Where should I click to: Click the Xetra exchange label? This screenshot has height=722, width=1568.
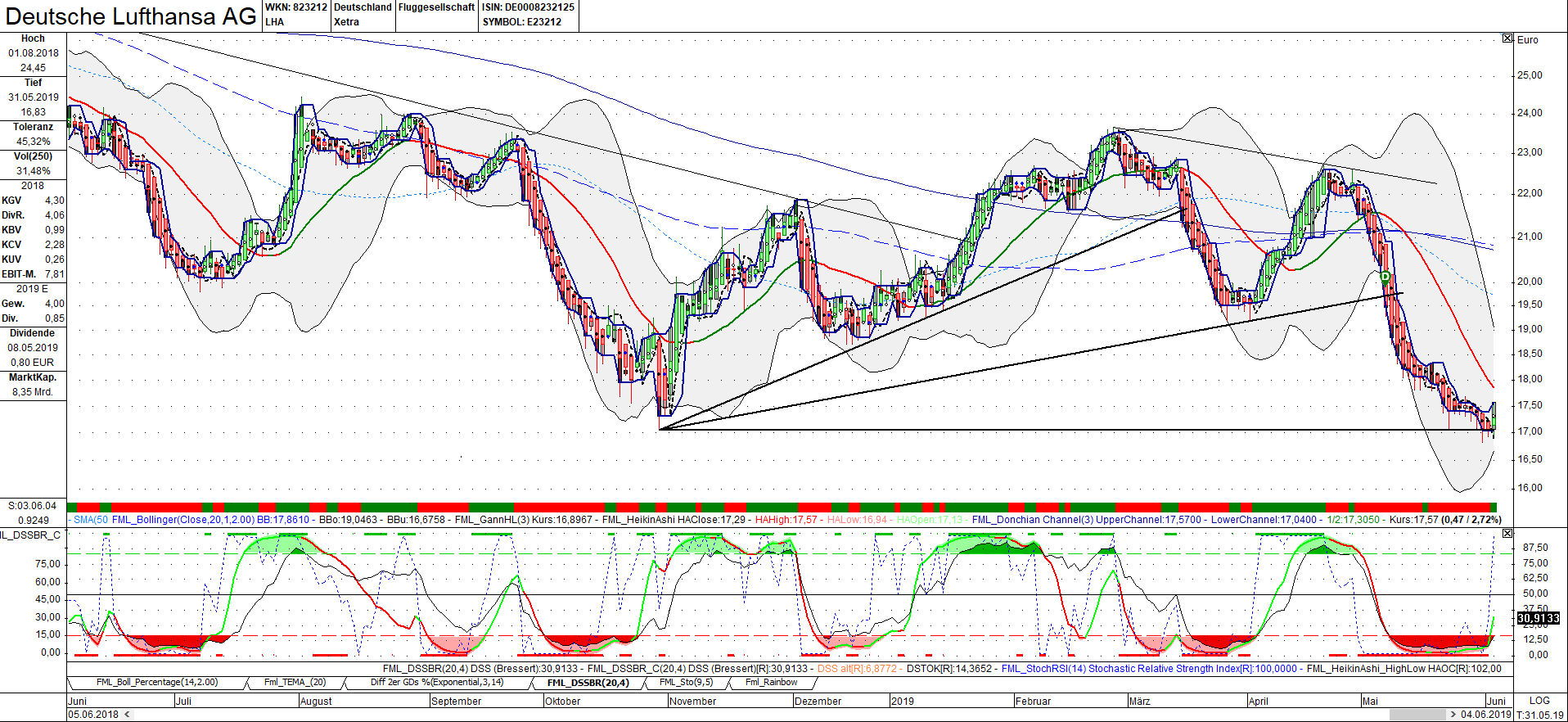(346, 22)
